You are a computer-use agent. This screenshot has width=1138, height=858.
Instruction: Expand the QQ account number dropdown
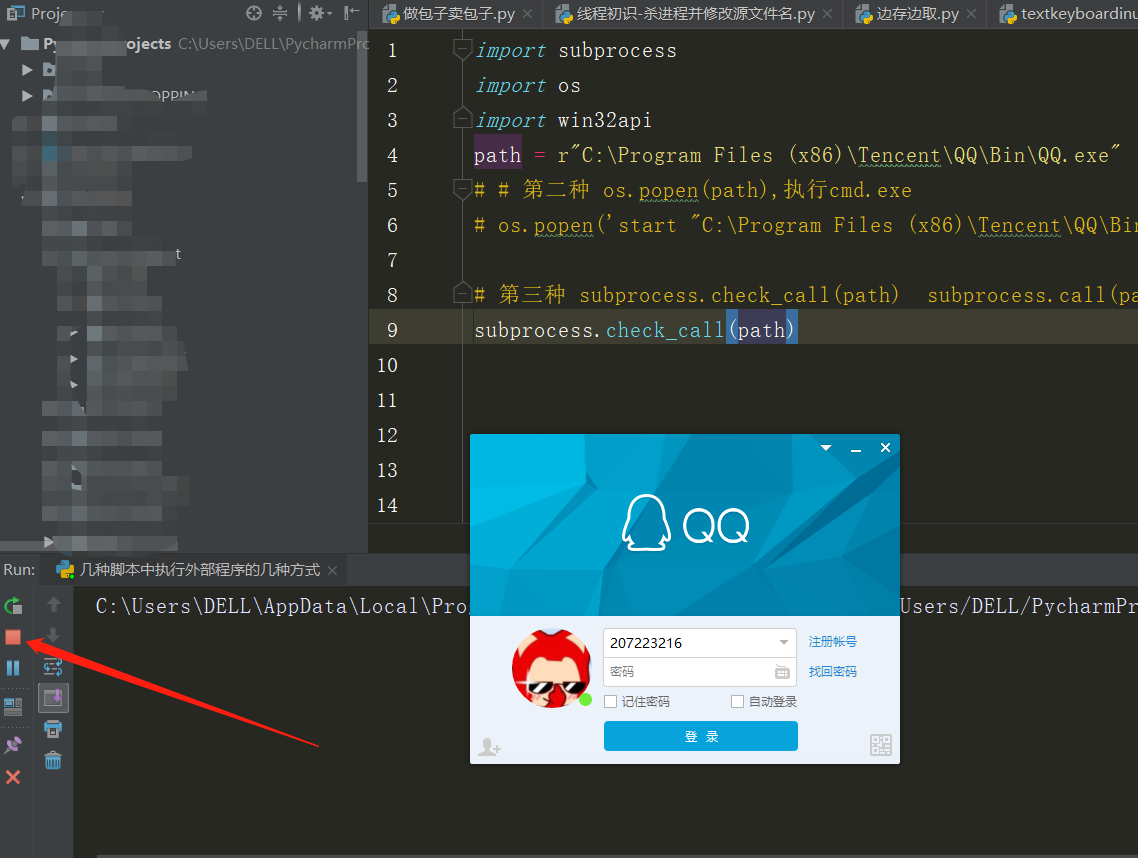(x=784, y=642)
